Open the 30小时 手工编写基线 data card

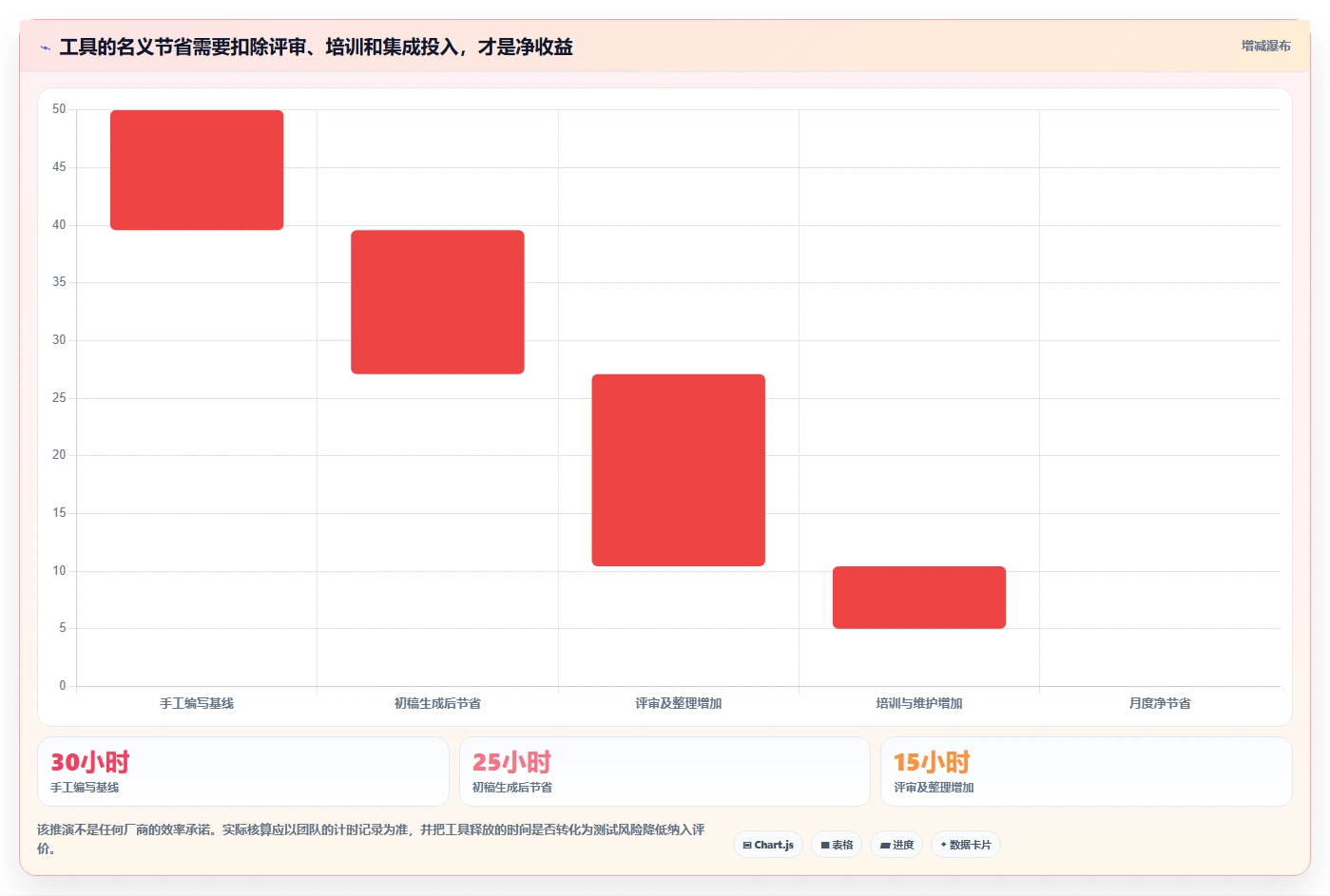pyautogui.click(x=243, y=772)
